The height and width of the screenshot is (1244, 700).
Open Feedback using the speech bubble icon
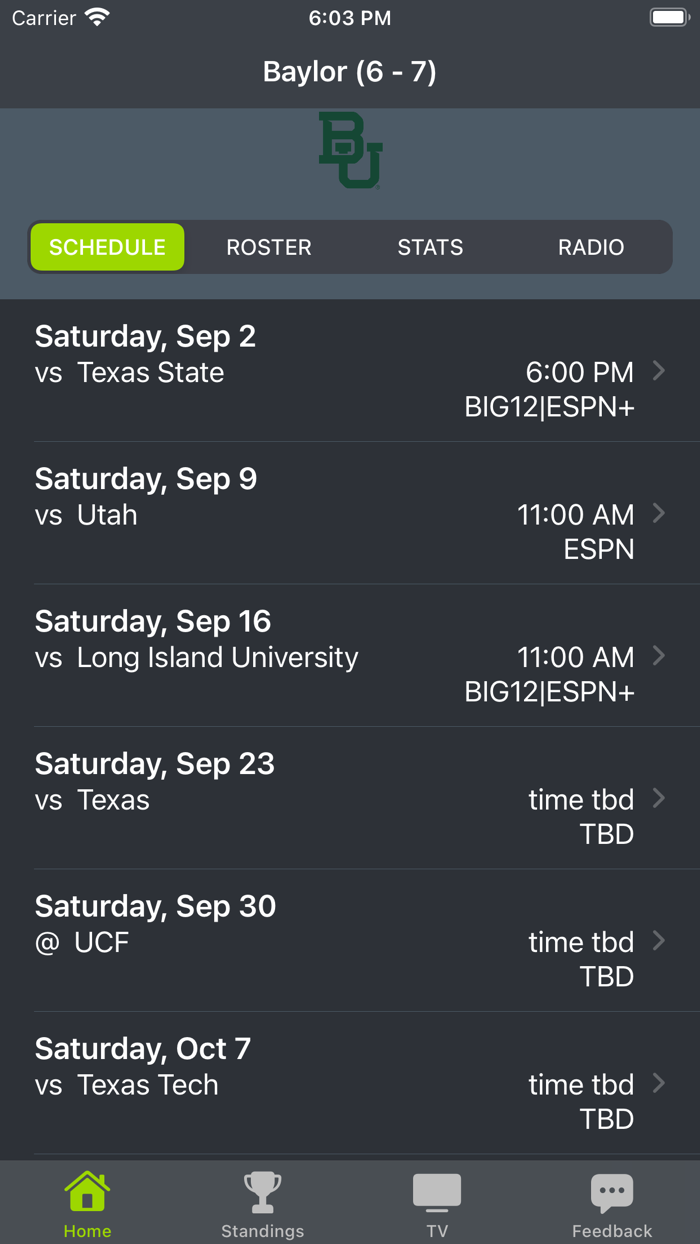pyautogui.click(x=612, y=1190)
